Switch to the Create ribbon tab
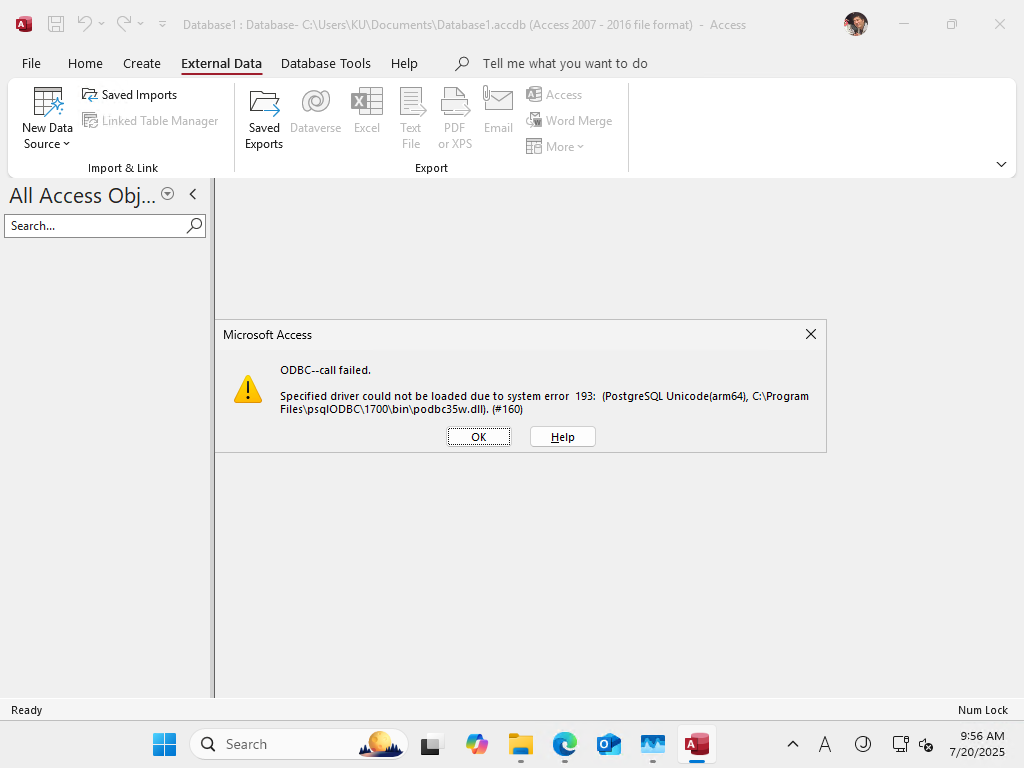 (142, 63)
